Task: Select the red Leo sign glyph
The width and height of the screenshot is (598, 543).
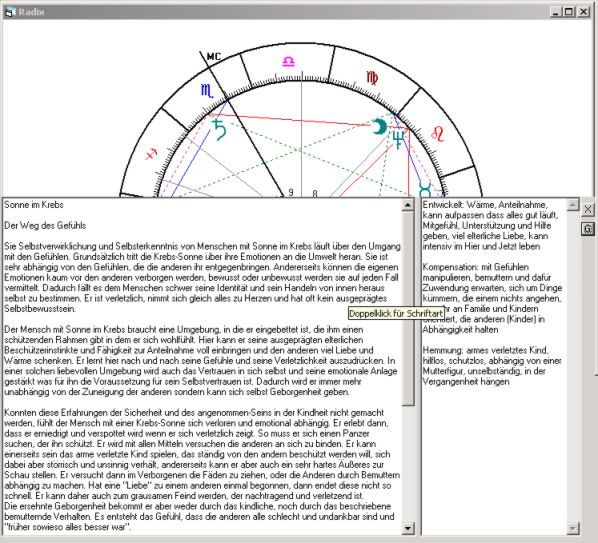Action: click(x=438, y=134)
